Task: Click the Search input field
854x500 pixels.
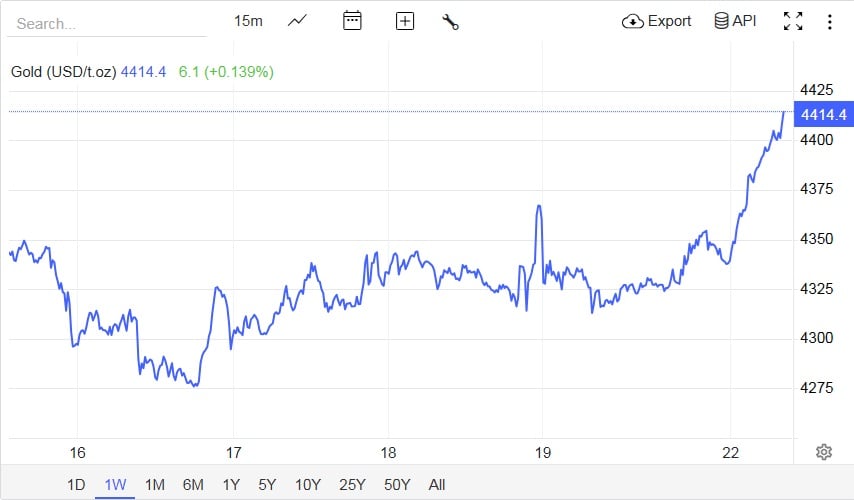Action: [106, 23]
